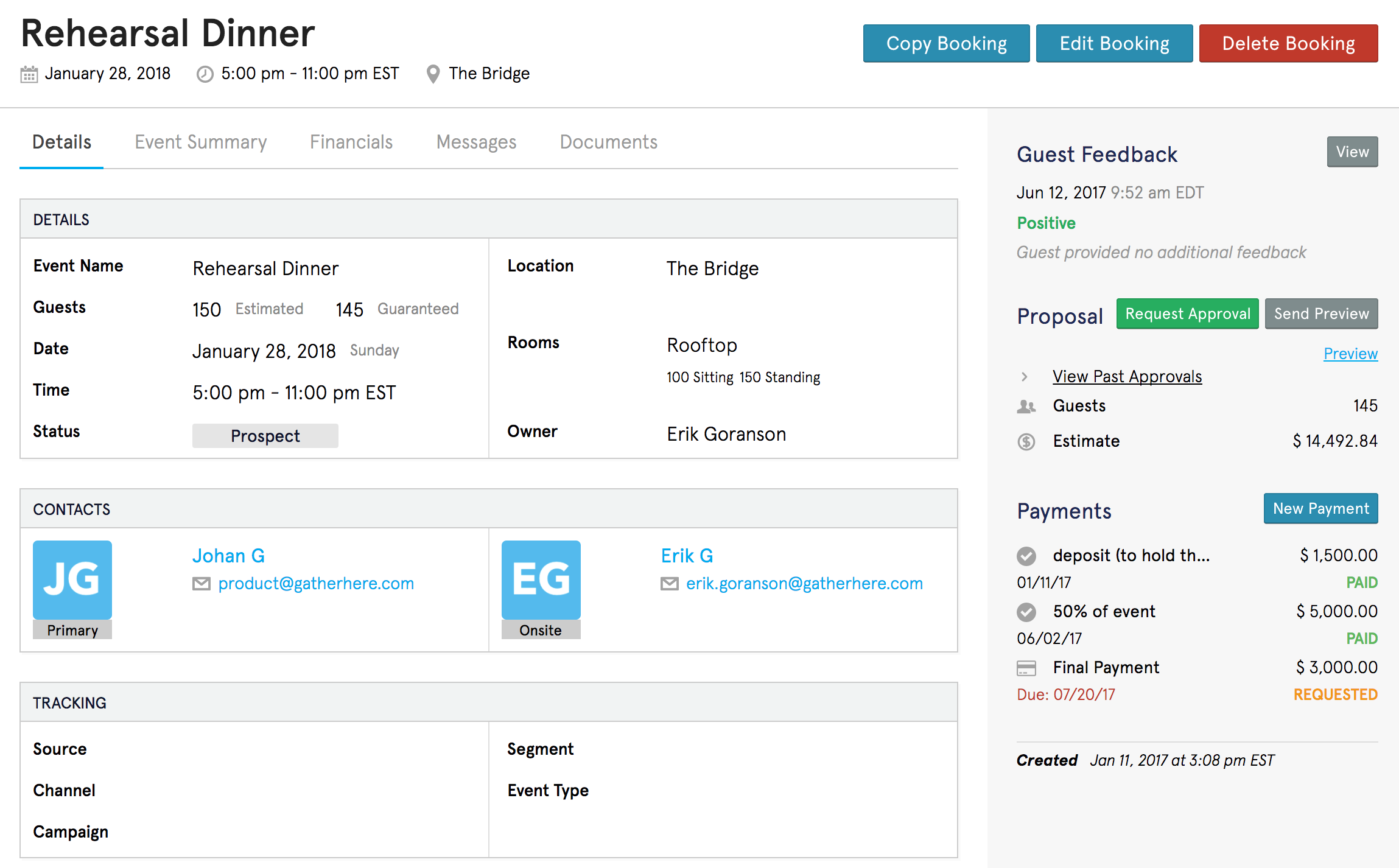Add a New Payment
This screenshot has height=868, width=1399.
1320,508
